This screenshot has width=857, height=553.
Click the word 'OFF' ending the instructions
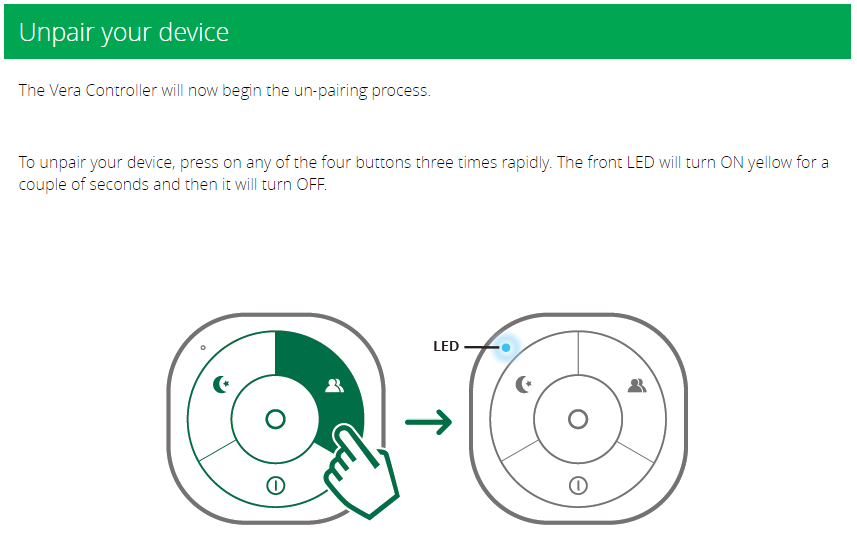(311, 184)
